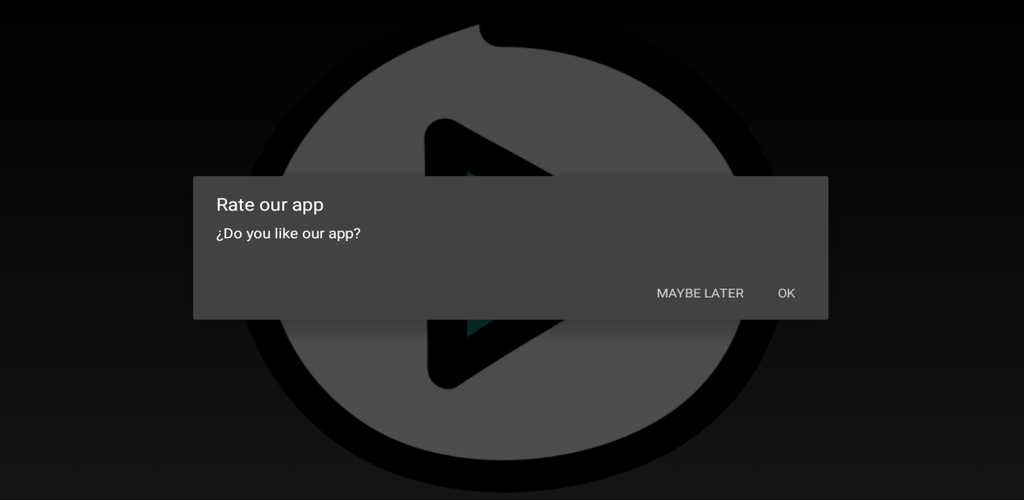The image size is (1024, 500).
Task: Click the 'Rate our app' dialog title
Action: [x=270, y=205]
